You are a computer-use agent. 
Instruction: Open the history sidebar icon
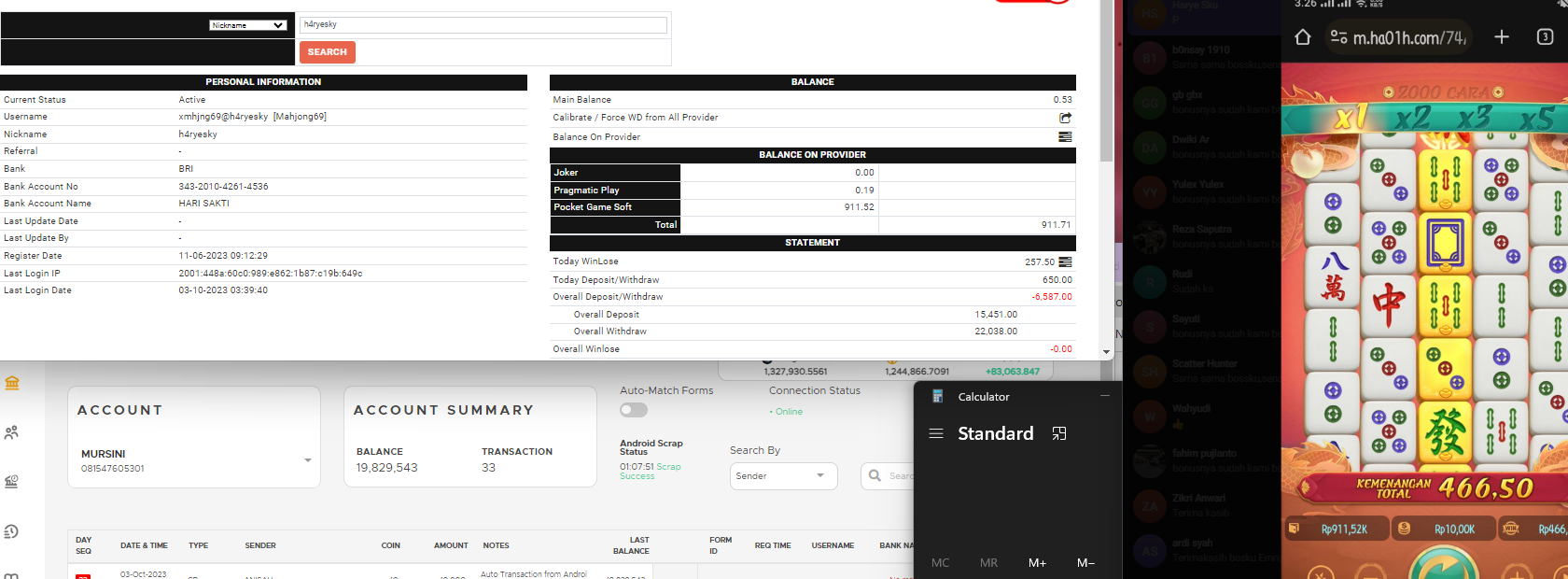11,531
